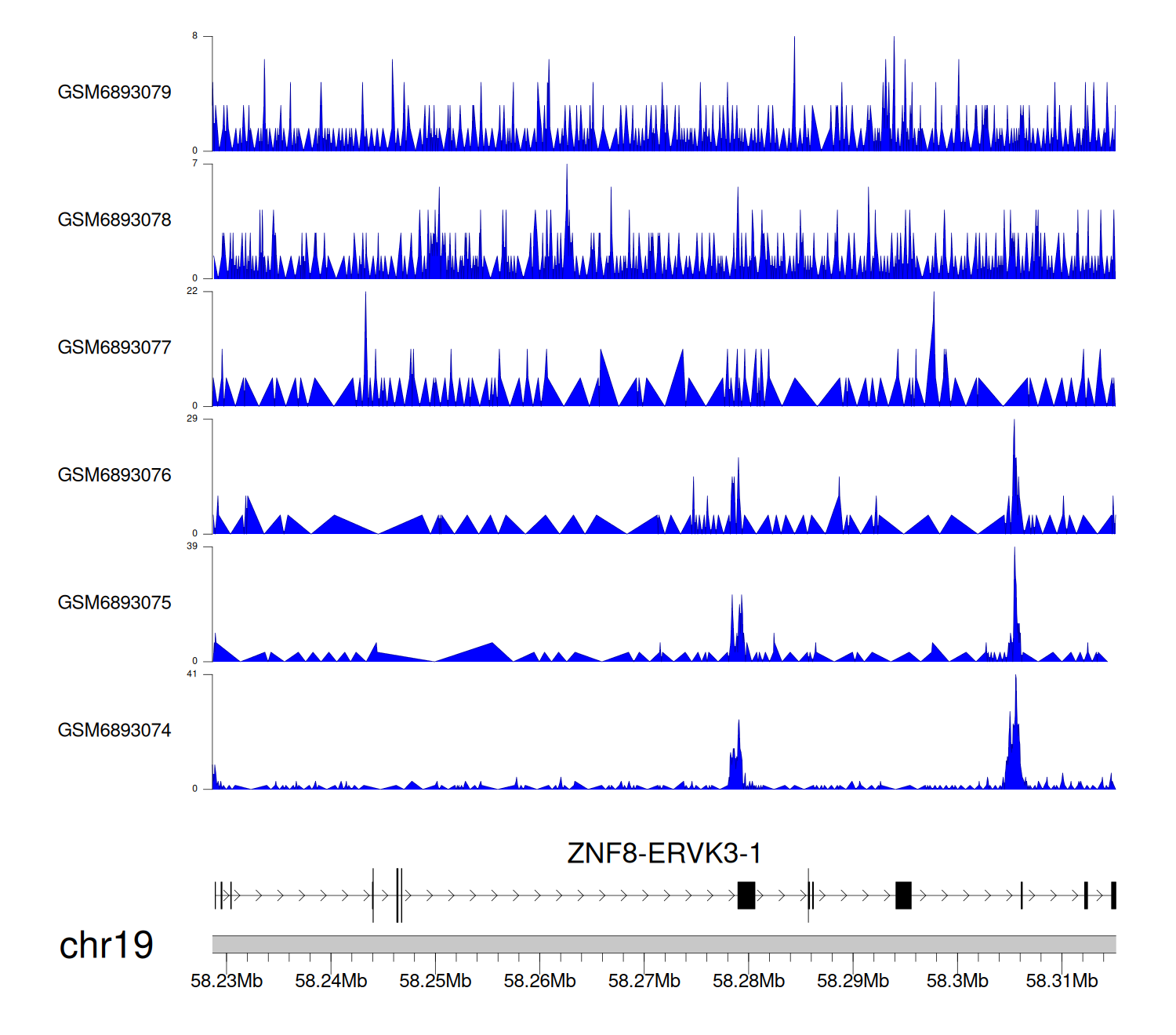Click the y-axis maximum label 22
This screenshot has height=1035, width=1176.
(192, 292)
